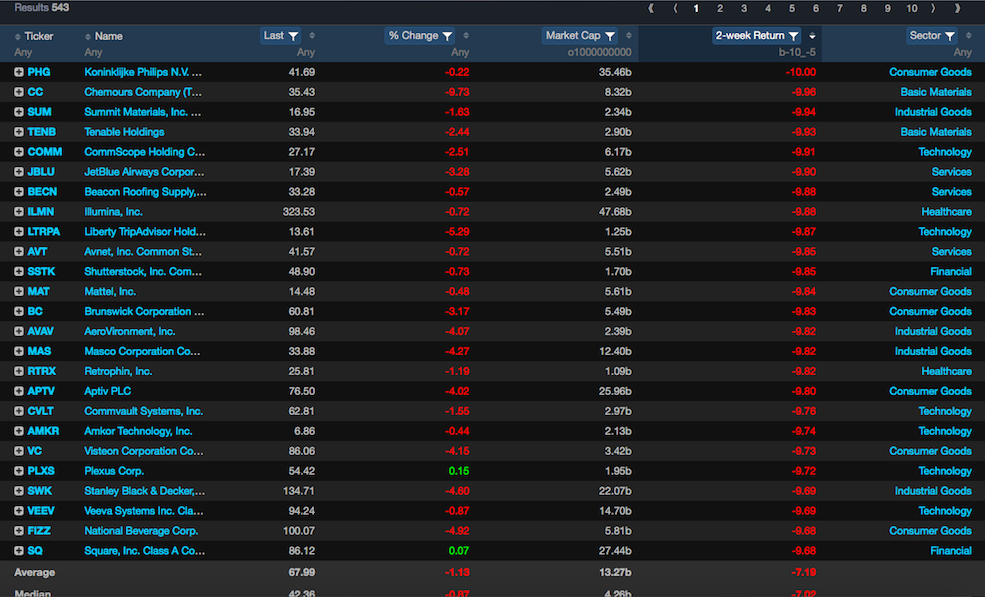Toggle sort direction beside 2-week Return

click(812, 36)
